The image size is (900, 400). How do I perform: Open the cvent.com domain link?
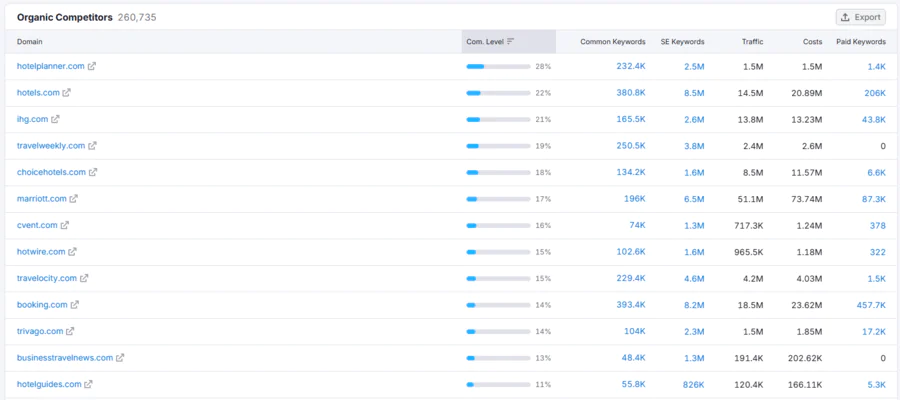coord(37,225)
